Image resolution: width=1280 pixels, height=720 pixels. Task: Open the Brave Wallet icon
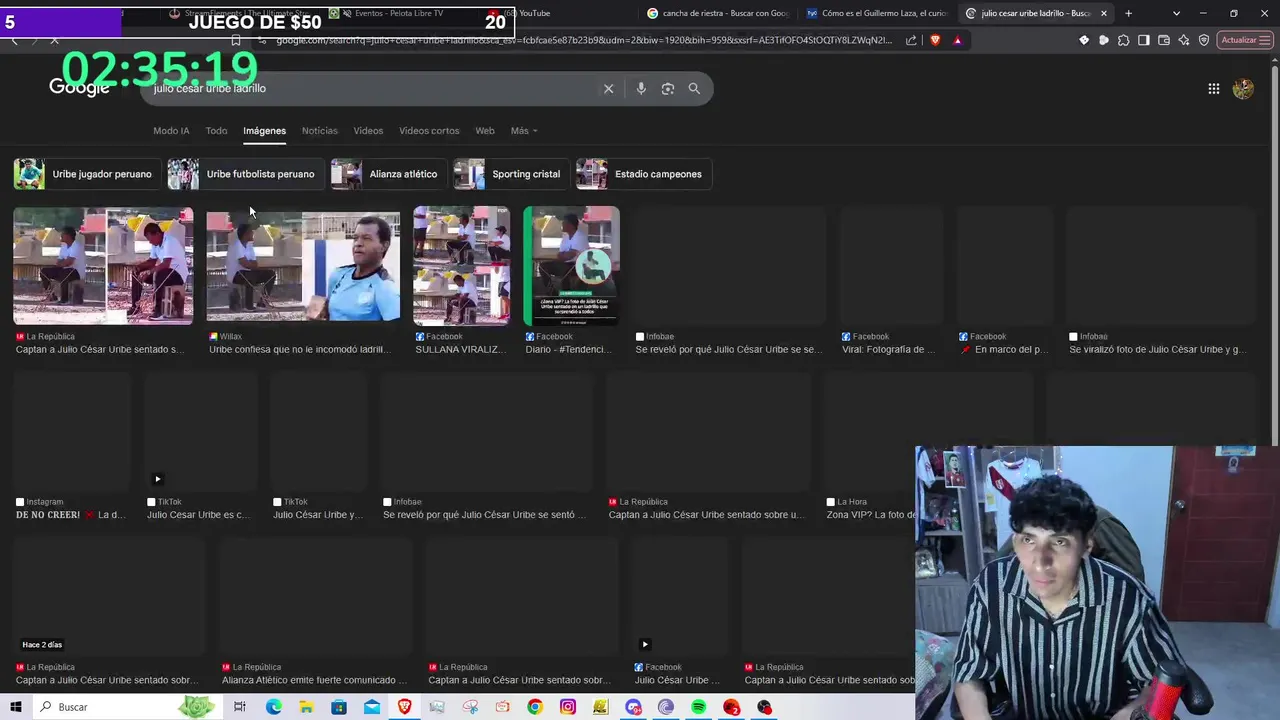point(1164,40)
